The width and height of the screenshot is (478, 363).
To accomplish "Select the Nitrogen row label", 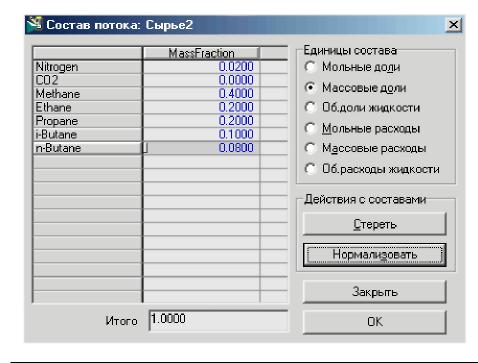I will pos(88,67).
